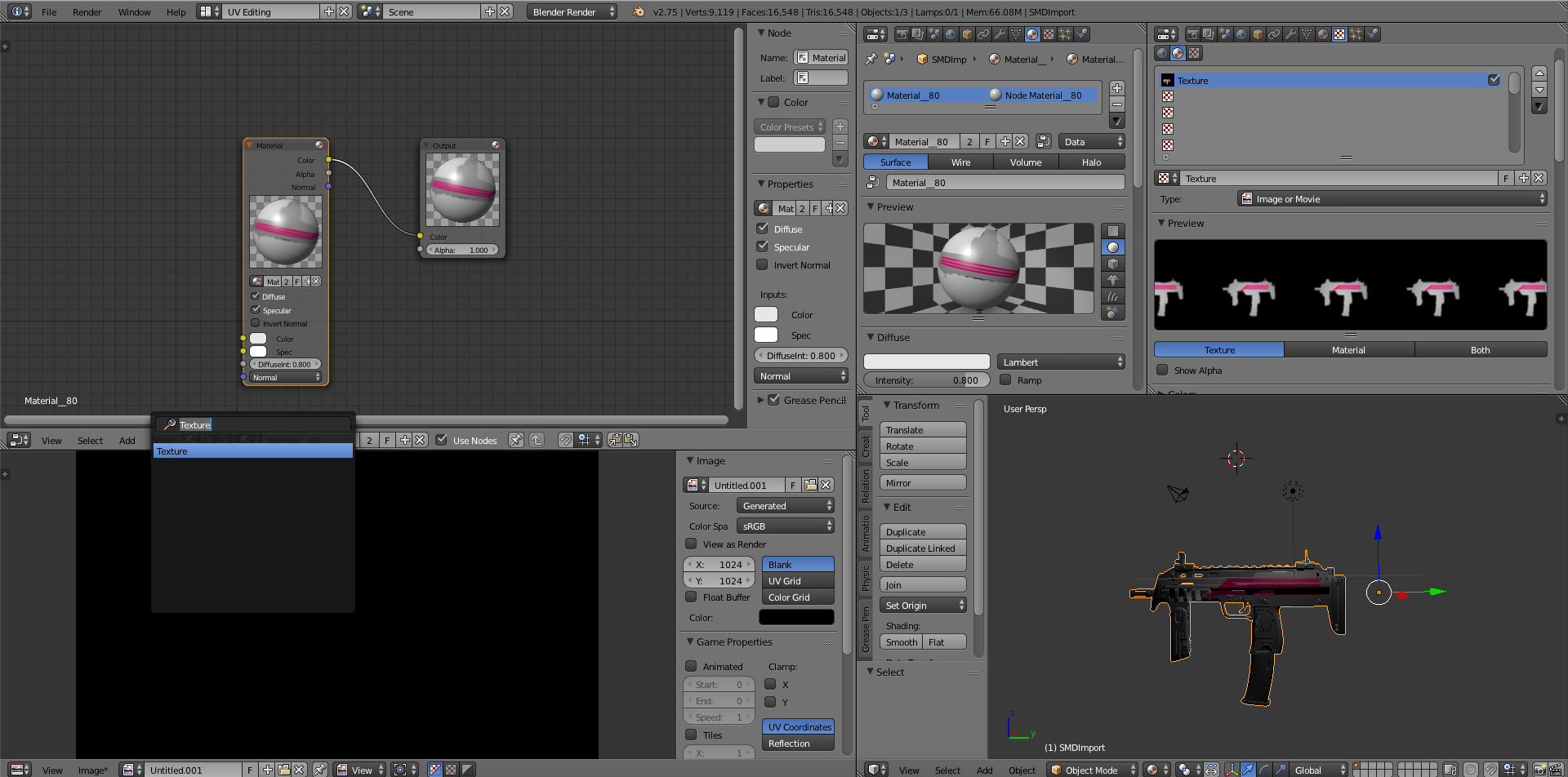Toggle the Use Nodes checkbox
The width and height of the screenshot is (1568, 777).
(442, 440)
